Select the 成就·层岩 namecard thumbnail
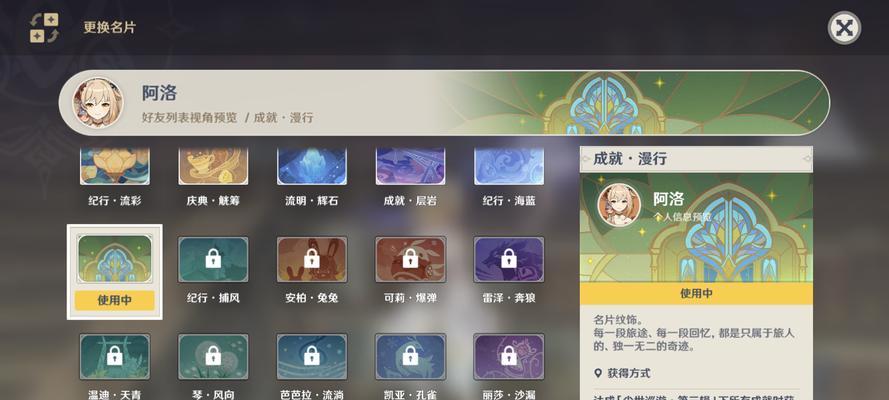This screenshot has width=889, height=400. coord(410,166)
